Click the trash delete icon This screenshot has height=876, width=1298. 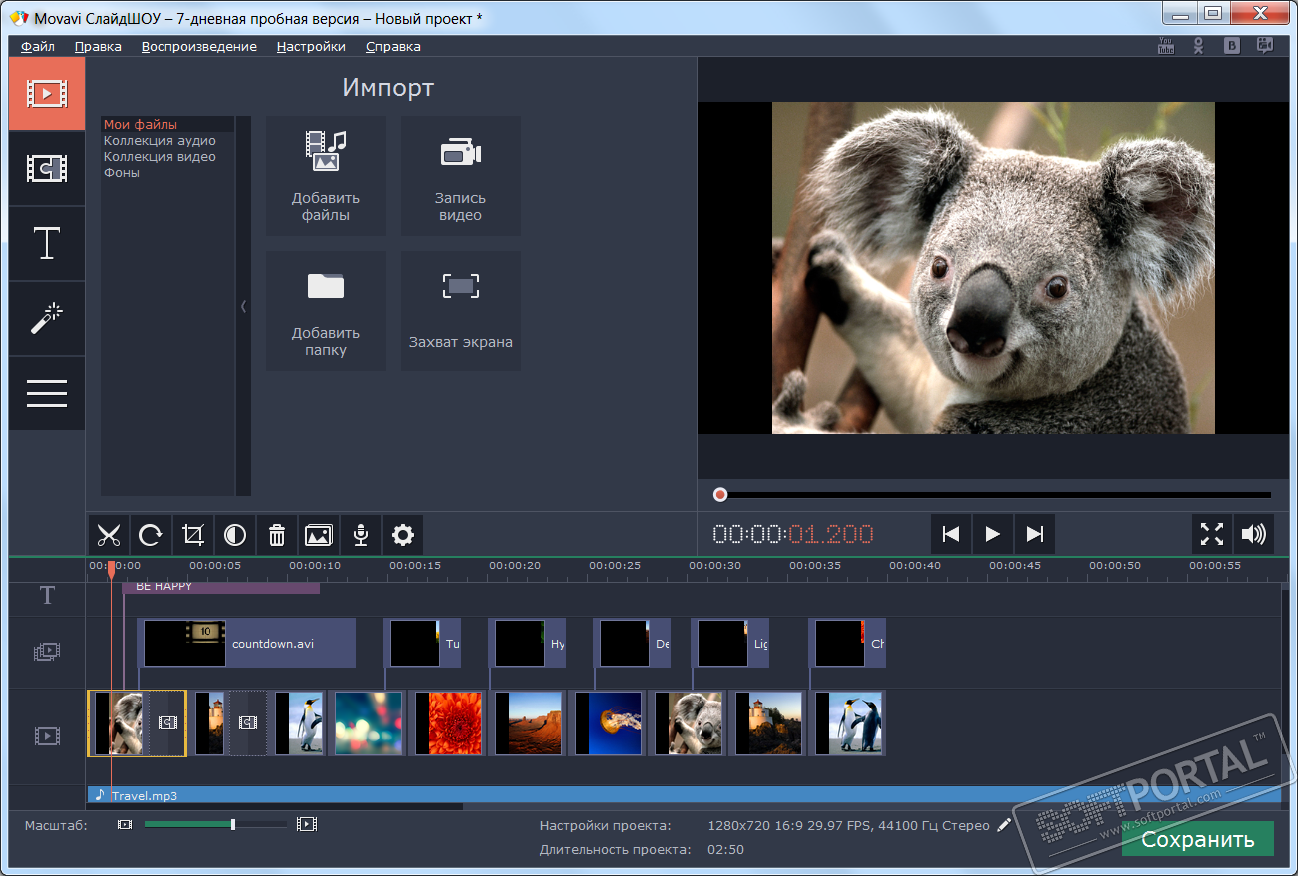[x=277, y=536]
